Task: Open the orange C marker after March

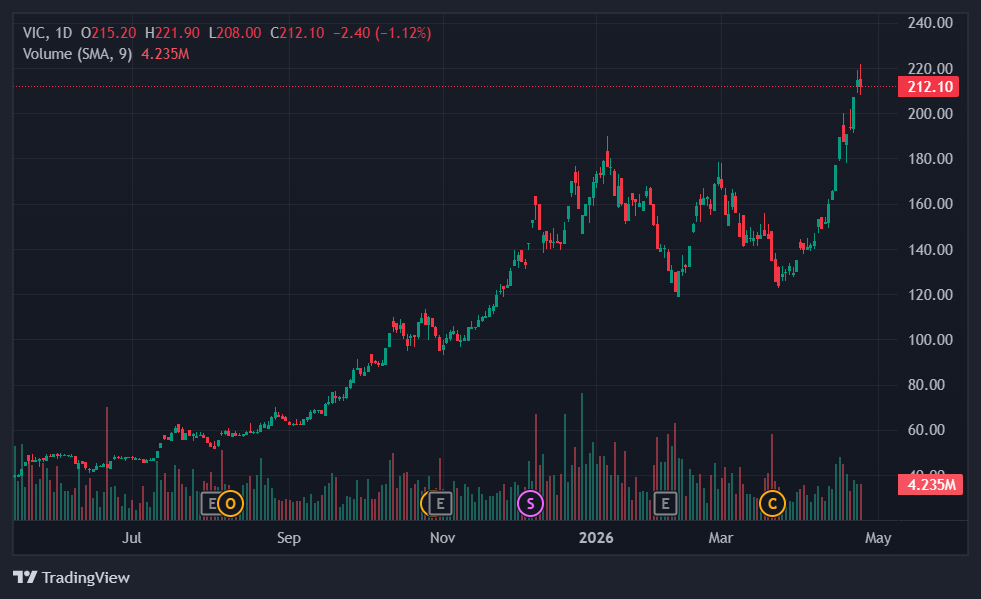Action: pyautogui.click(x=771, y=503)
